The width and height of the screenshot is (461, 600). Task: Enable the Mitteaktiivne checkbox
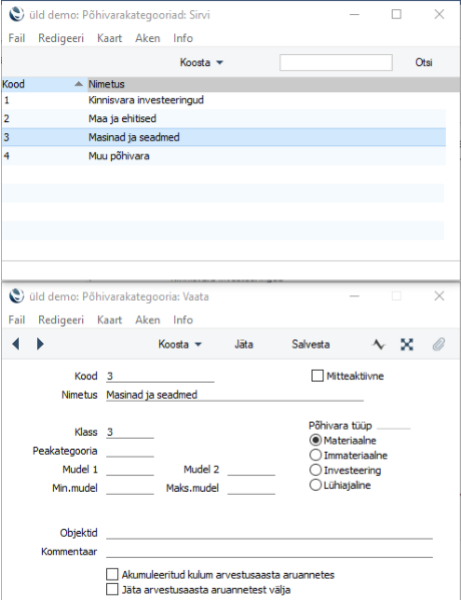317,376
